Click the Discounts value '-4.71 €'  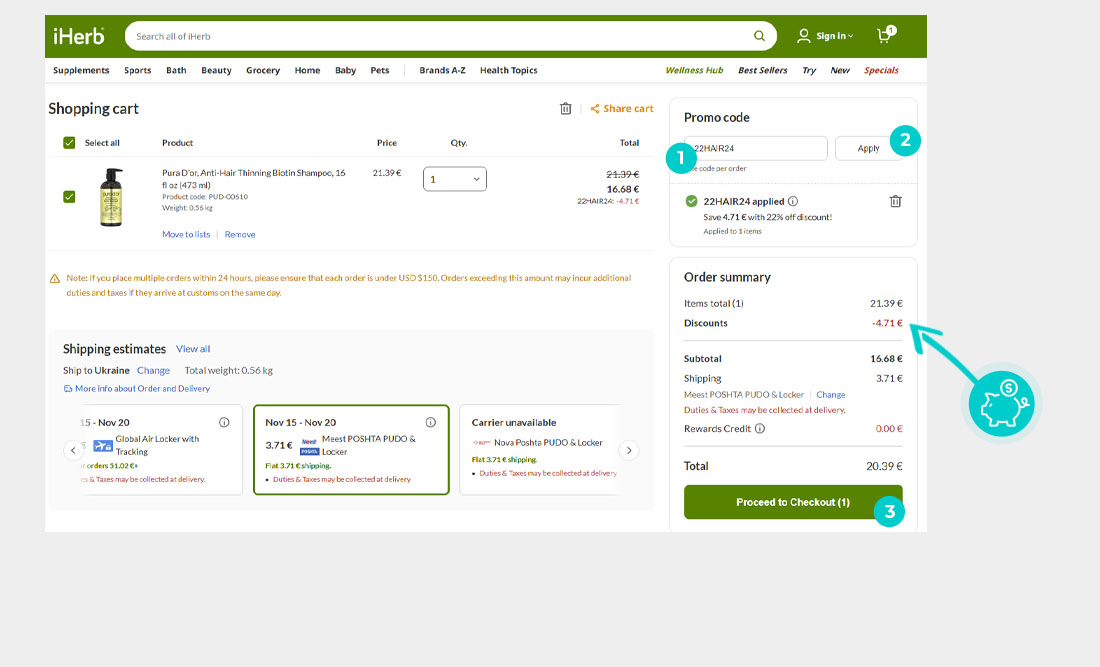point(887,323)
